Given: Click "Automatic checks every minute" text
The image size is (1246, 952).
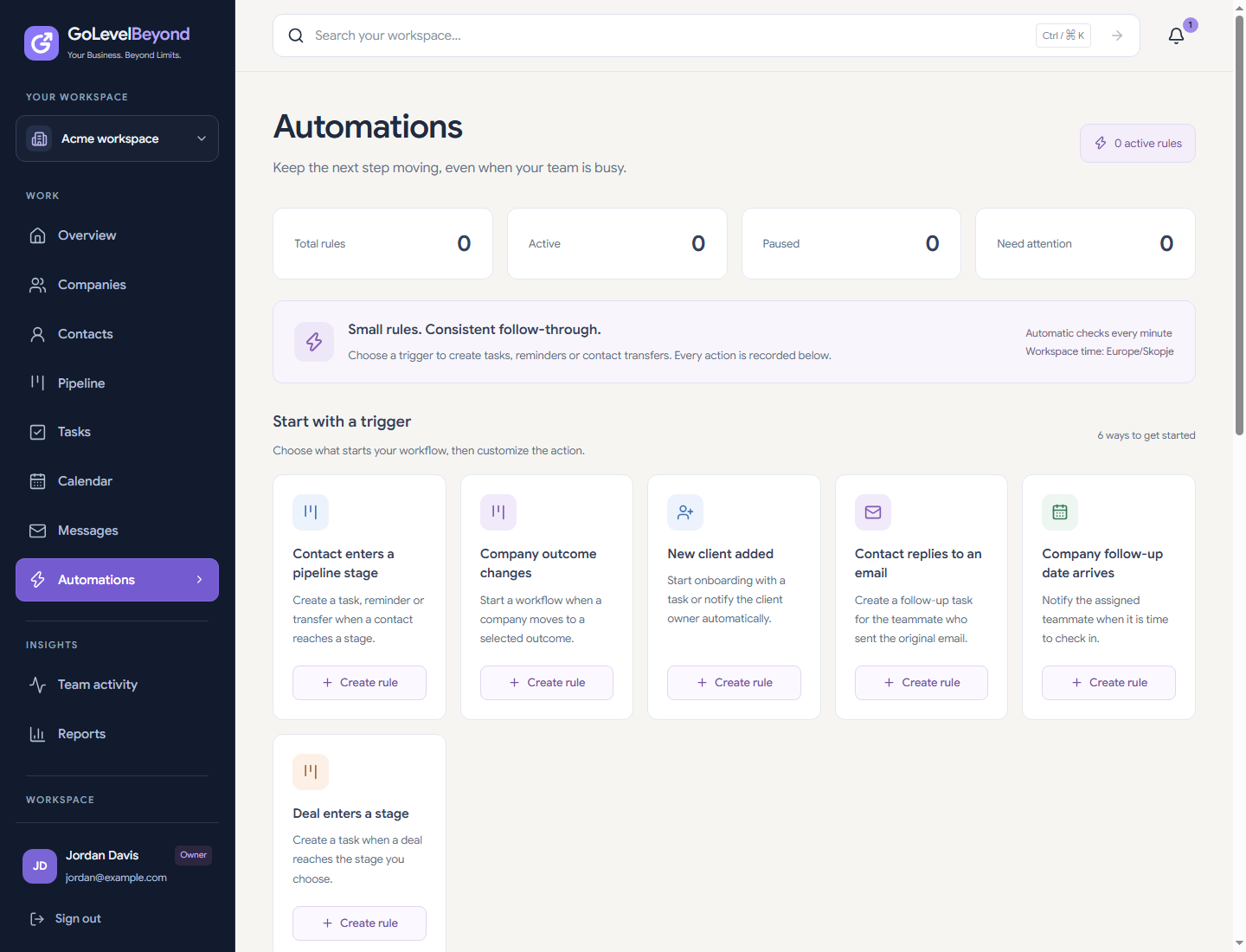Looking at the screenshot, I should (x=1099, y=333).
